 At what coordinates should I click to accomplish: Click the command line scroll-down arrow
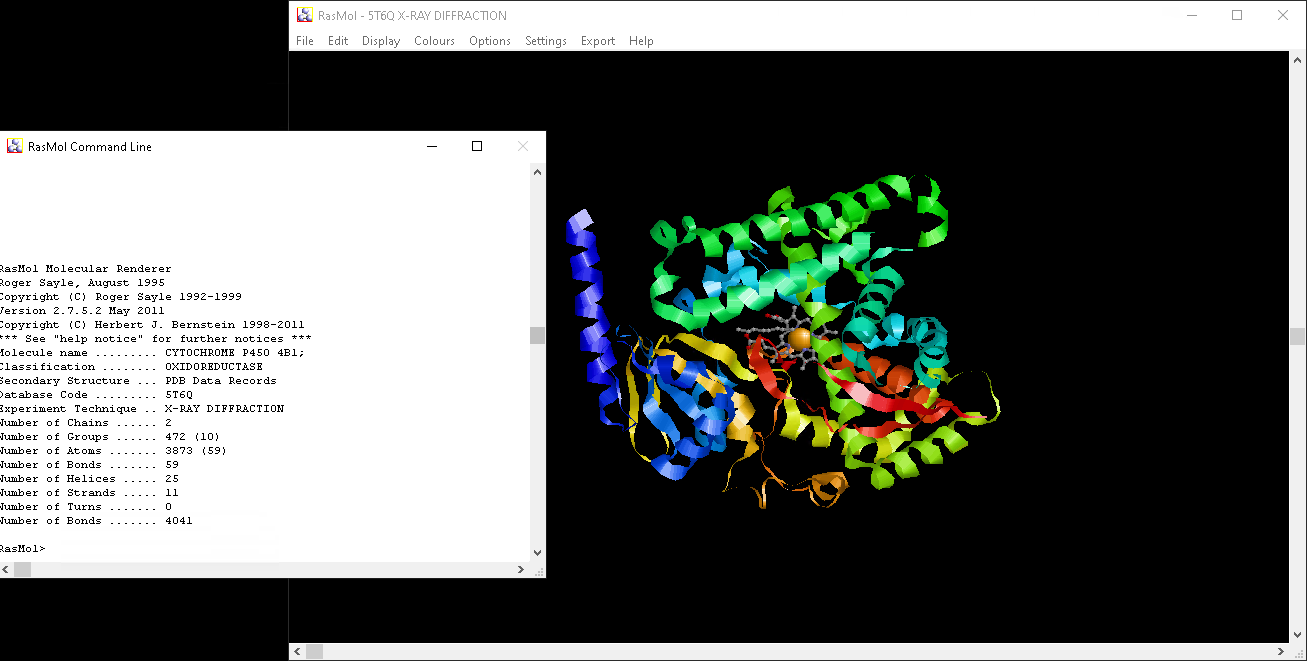538,552
